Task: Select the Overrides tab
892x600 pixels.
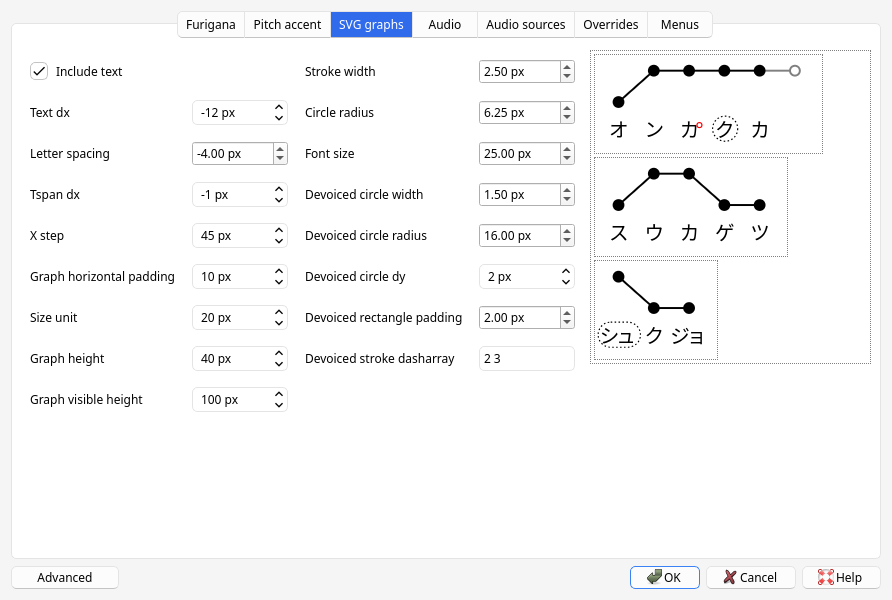Action: (610, 24)
